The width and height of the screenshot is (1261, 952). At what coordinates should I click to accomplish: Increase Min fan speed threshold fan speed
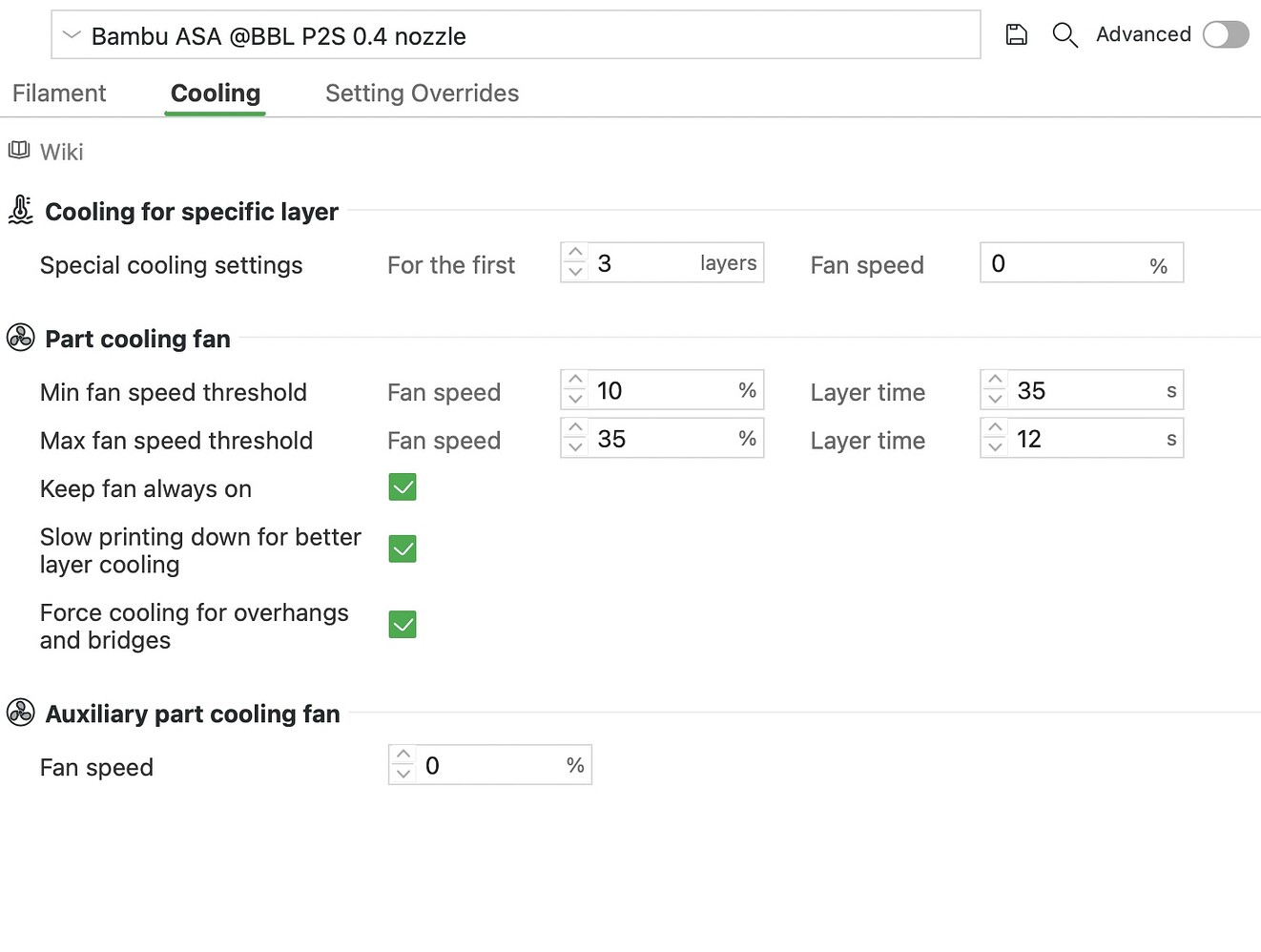pyautogui.click(x=575, y=380)
